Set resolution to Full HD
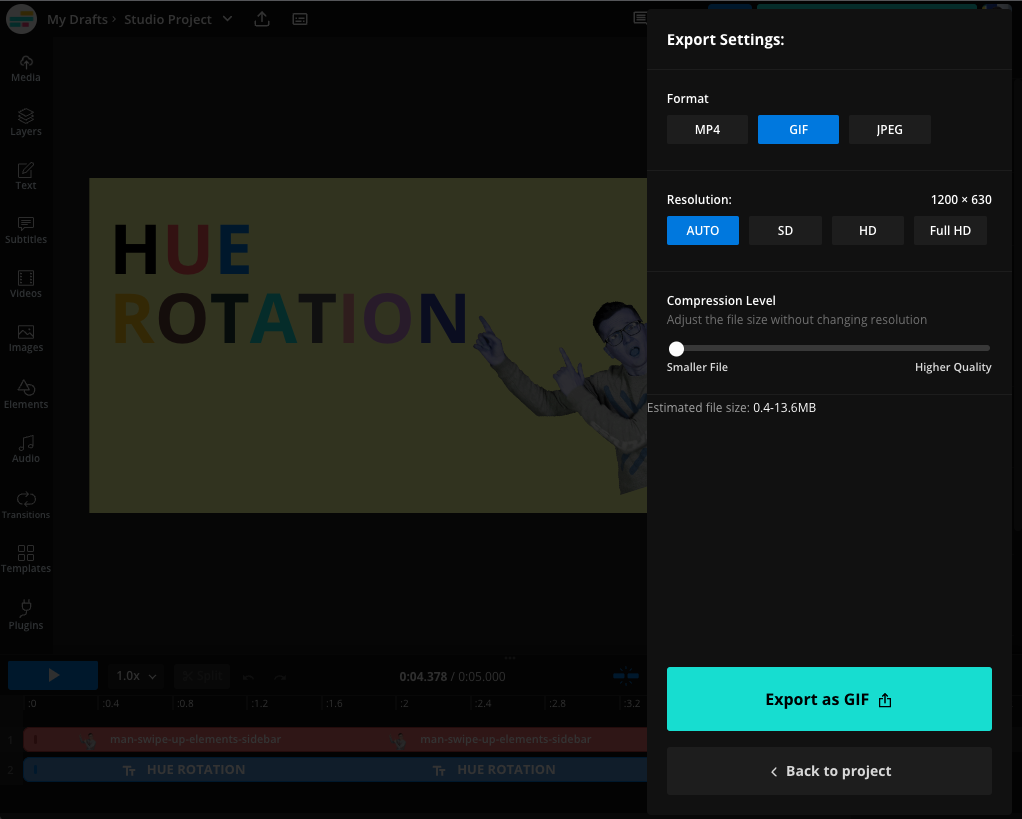The height and width of the screenshot is (819, 1022). [949, 230]
